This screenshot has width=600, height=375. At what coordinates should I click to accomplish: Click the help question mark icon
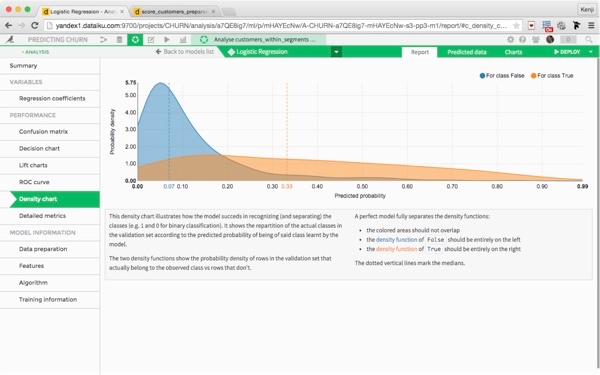(x=522, y=39)
